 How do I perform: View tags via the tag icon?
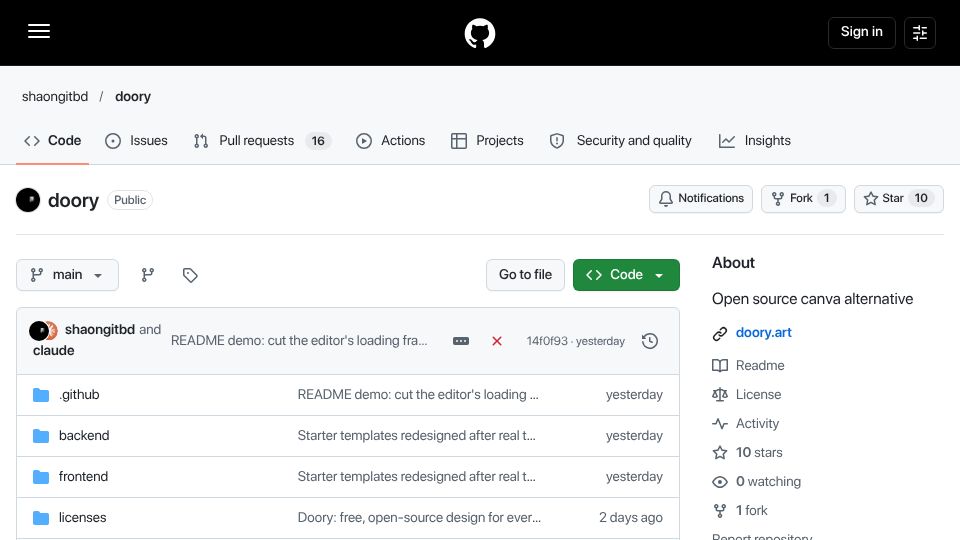[x=190, y=275]
